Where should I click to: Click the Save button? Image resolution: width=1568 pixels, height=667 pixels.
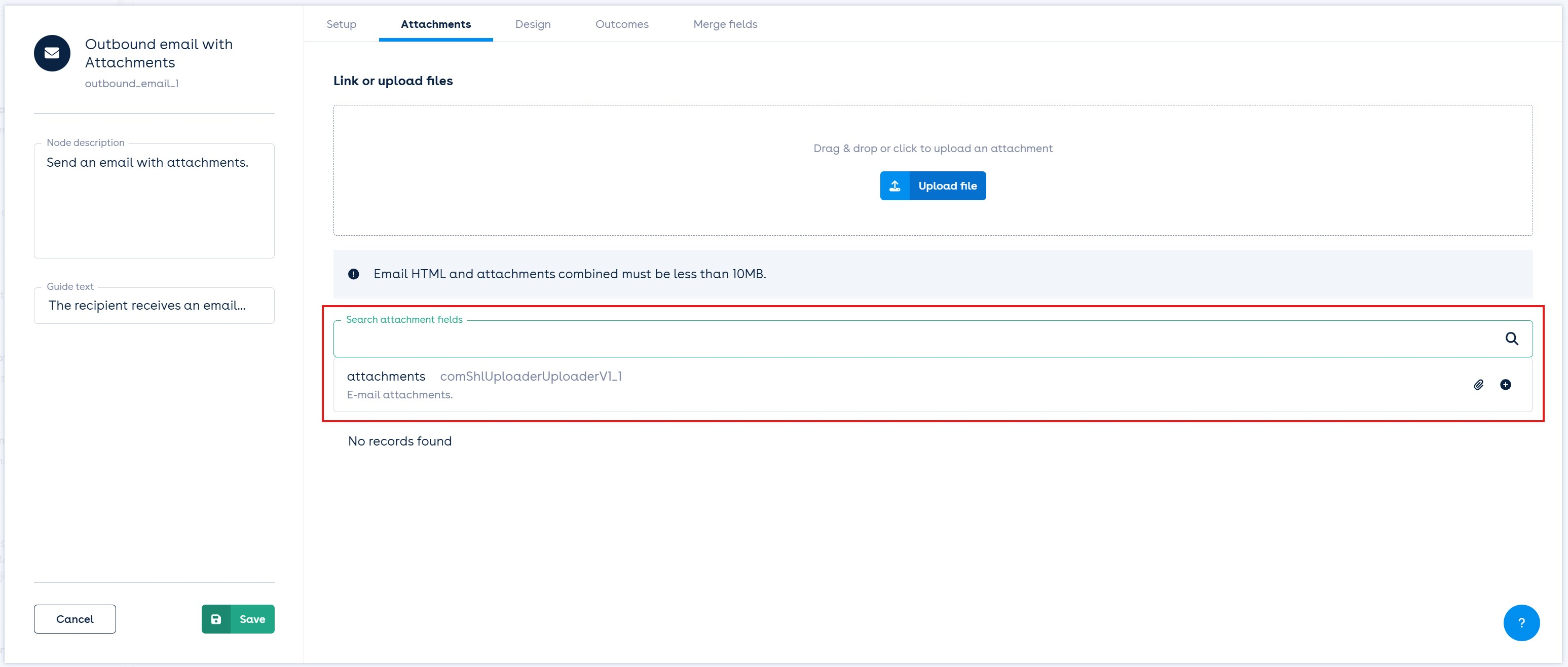coord(238,619)
